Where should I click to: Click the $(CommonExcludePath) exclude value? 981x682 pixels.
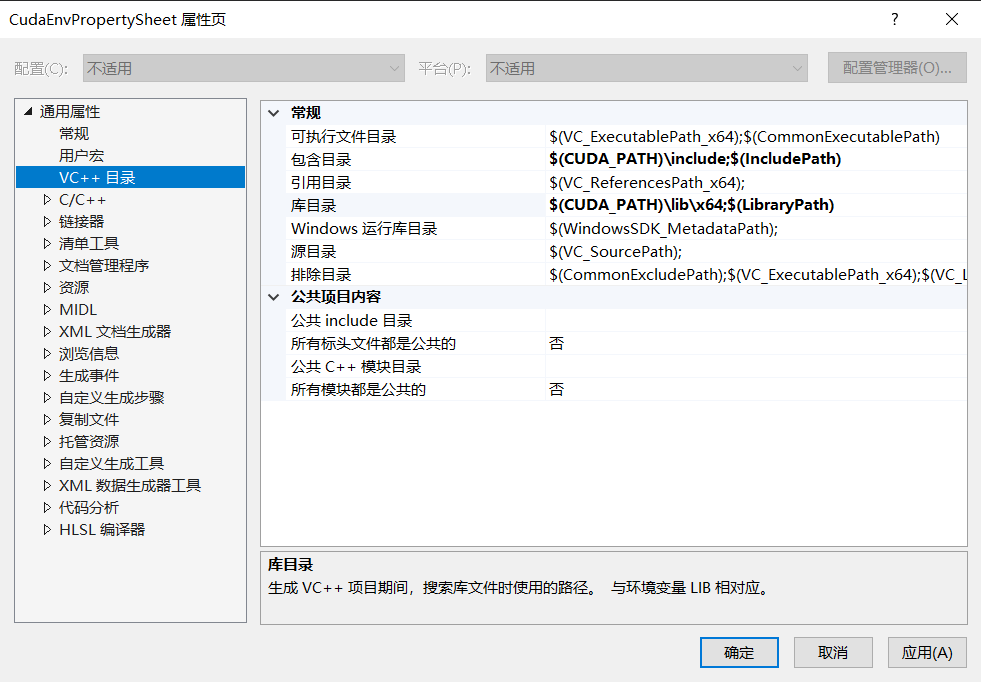758,275
